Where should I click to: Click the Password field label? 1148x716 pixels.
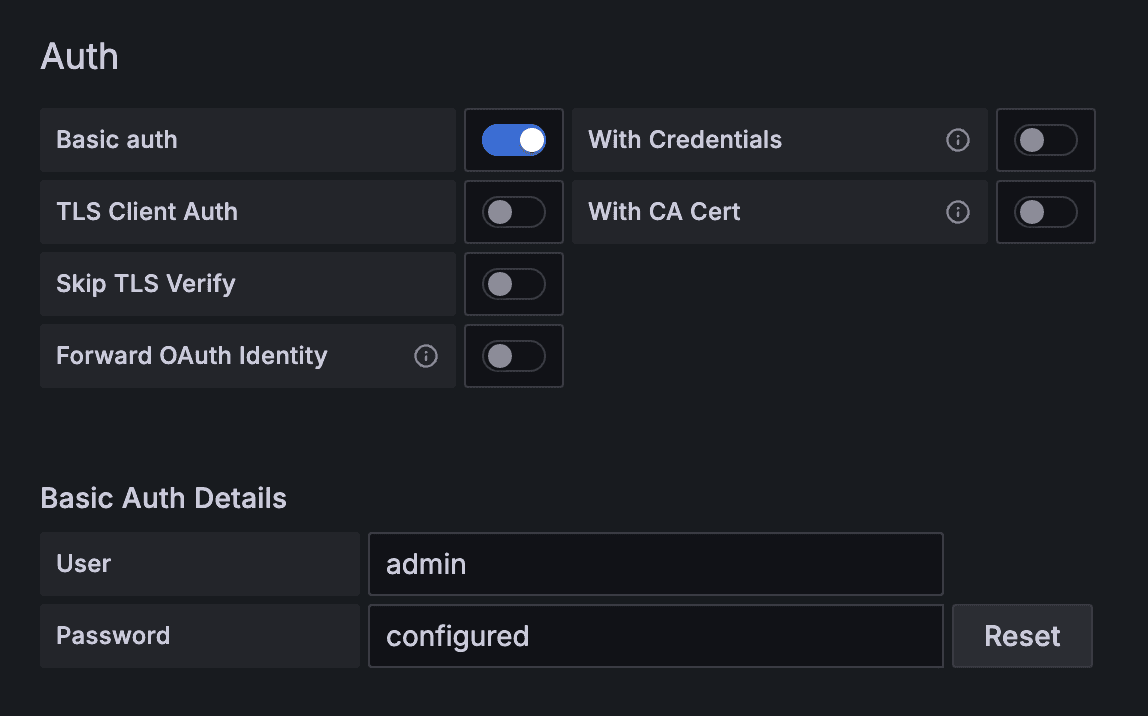click(x=113, y=635)
